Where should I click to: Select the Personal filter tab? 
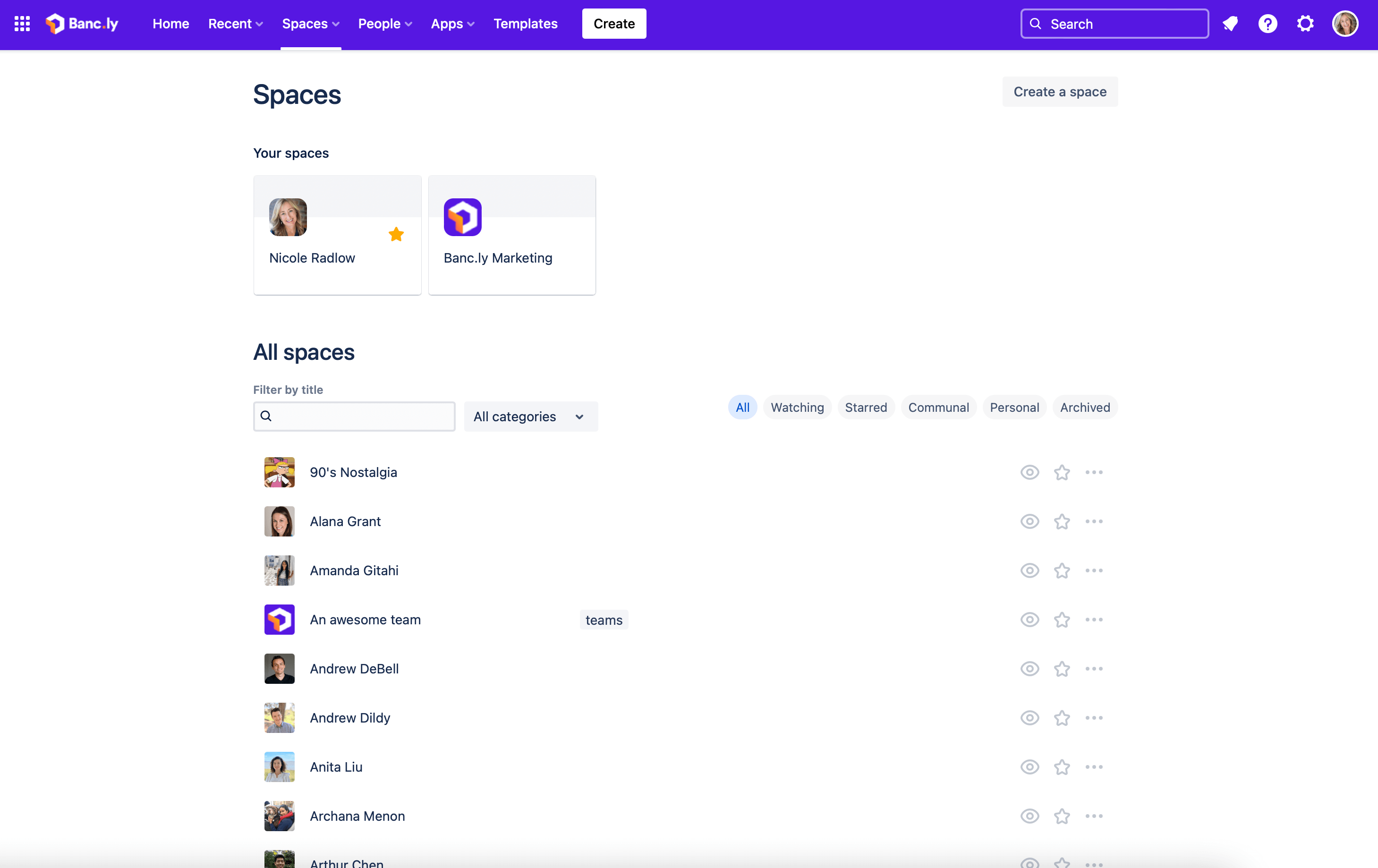[x=1014, y=407]
